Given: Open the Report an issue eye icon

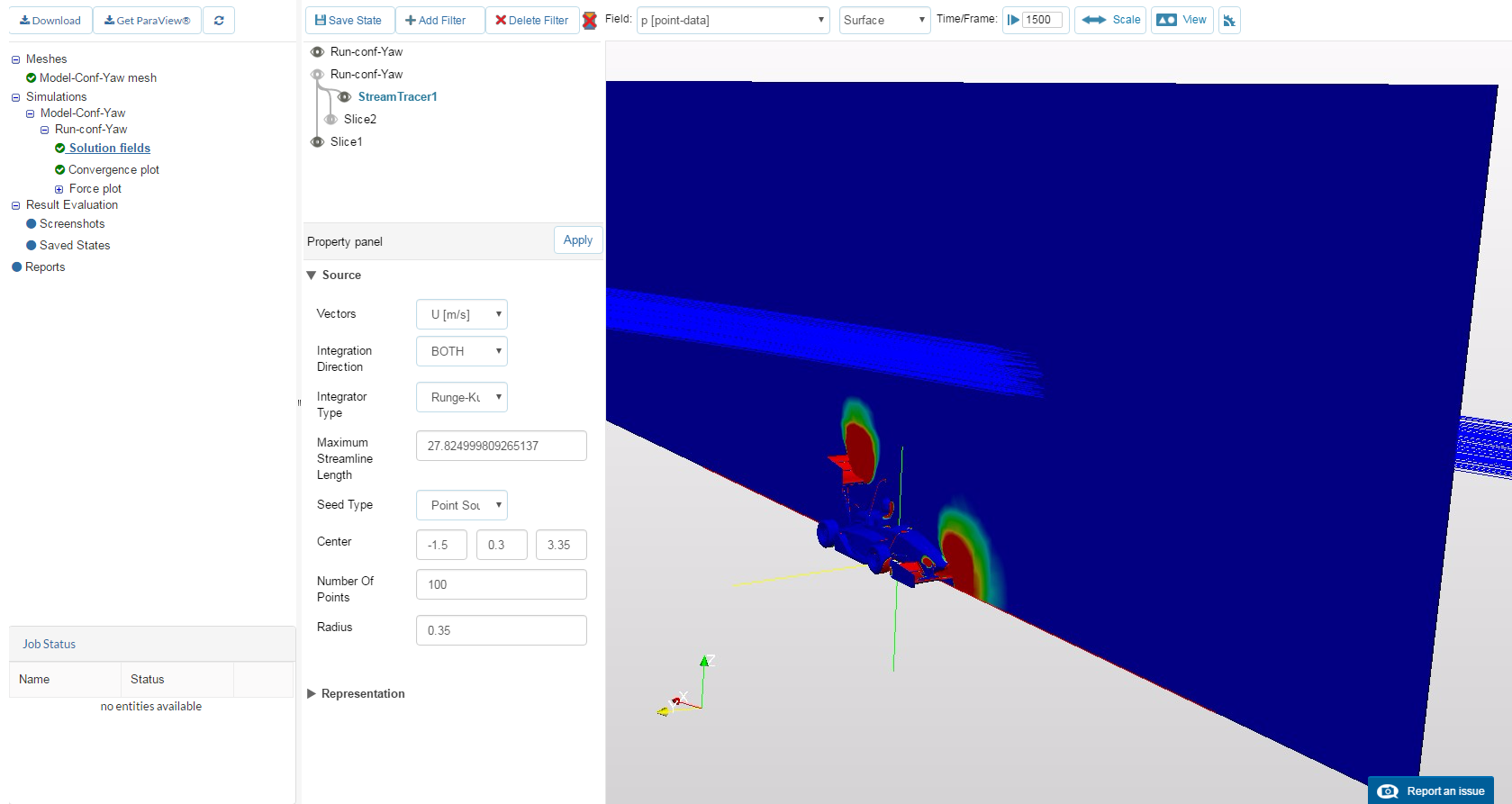Looking at the screenshot, I should 1388,791.
